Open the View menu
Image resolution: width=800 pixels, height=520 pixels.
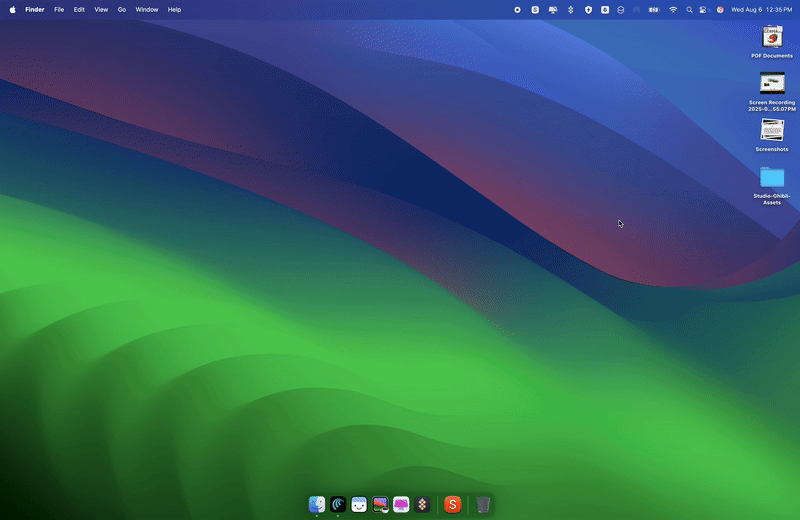point(101,10)
